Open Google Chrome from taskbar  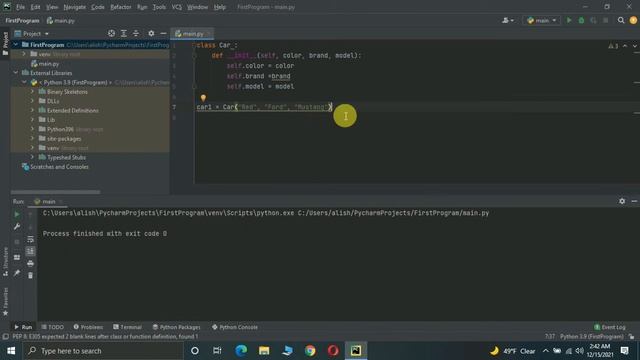click(x=310, y=351)
